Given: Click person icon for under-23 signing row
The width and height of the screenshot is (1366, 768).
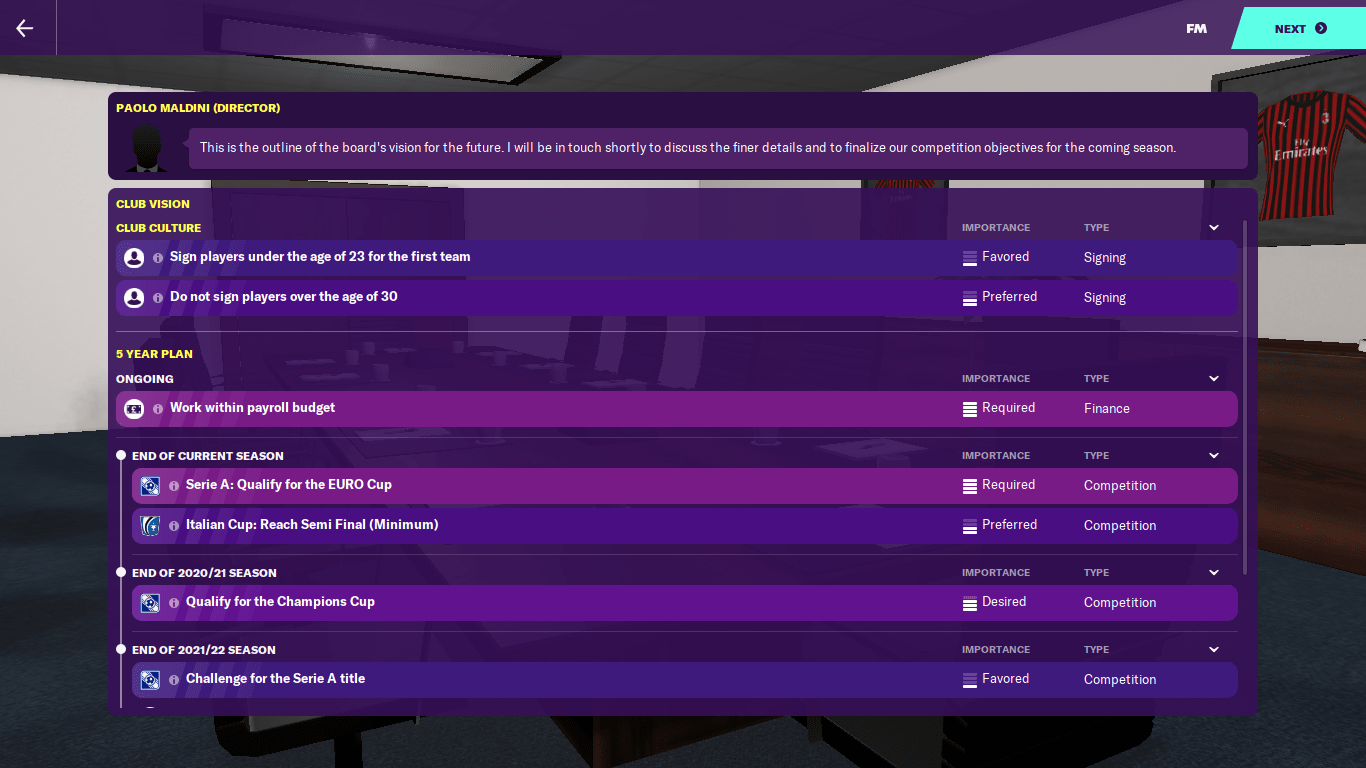Looking at the screenshot, I should (x=134, y=257).
